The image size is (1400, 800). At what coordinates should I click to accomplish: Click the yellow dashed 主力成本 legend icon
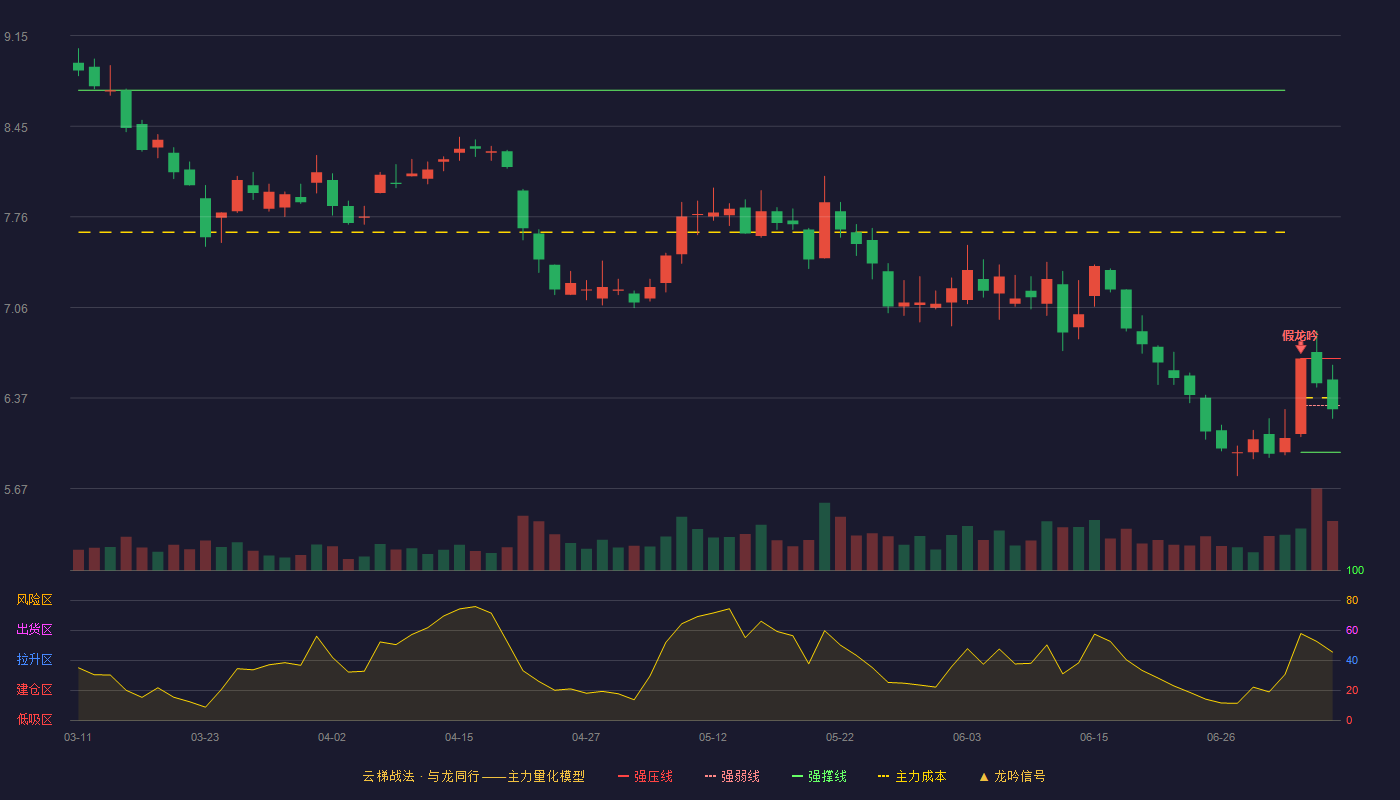(x=884, y=776)
